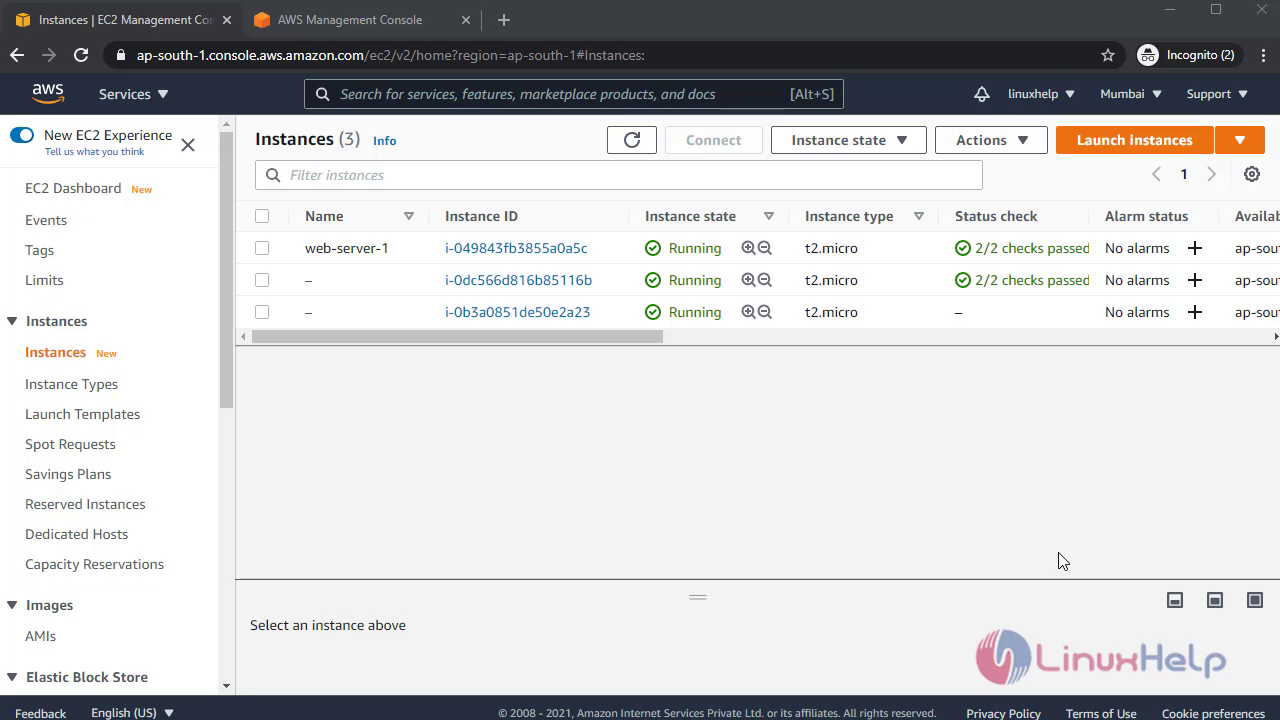Sort by Instance type column arrow
The image size is (1280, 720).
tap(919, 216)
